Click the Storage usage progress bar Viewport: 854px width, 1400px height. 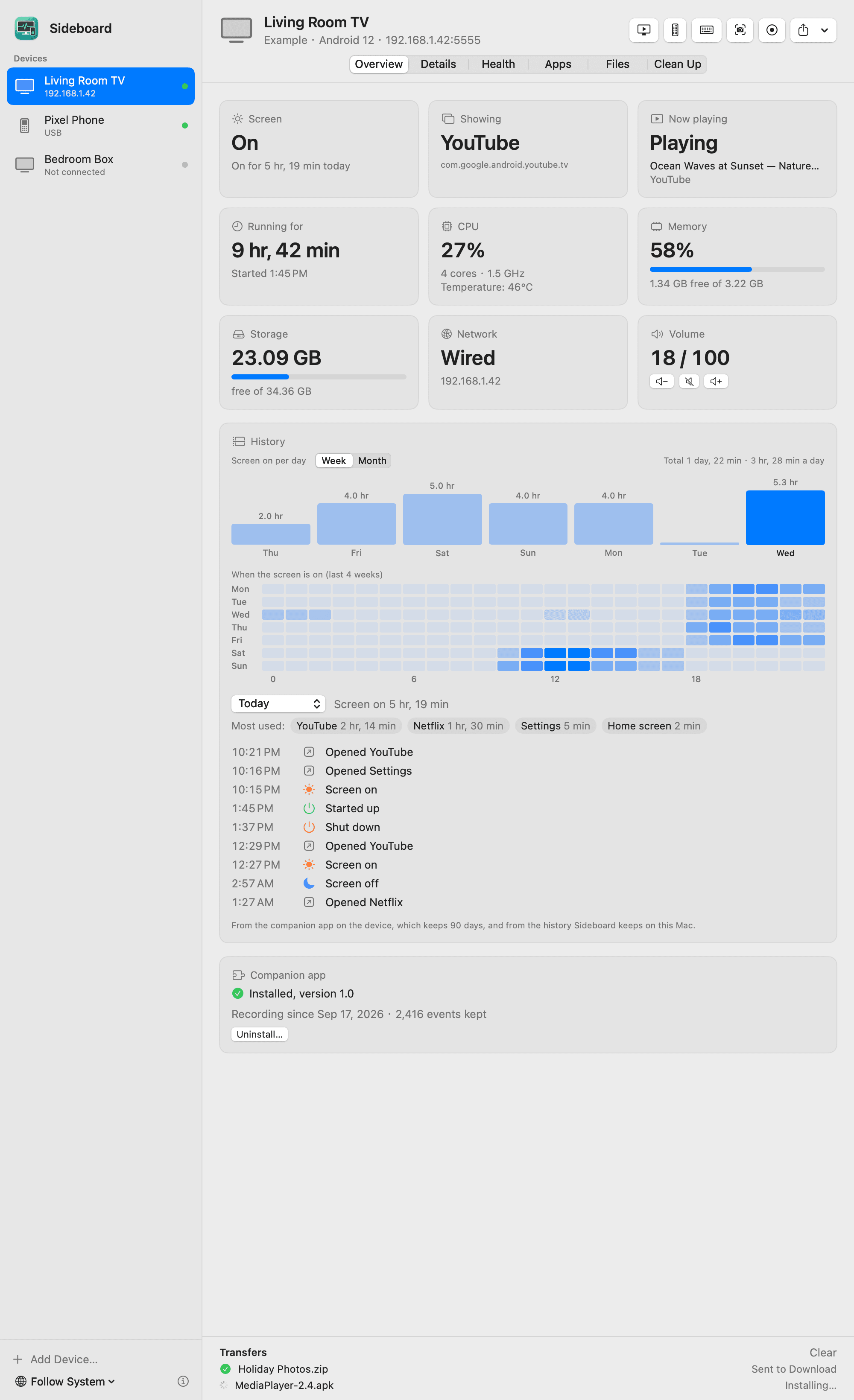tap(319, 377)
